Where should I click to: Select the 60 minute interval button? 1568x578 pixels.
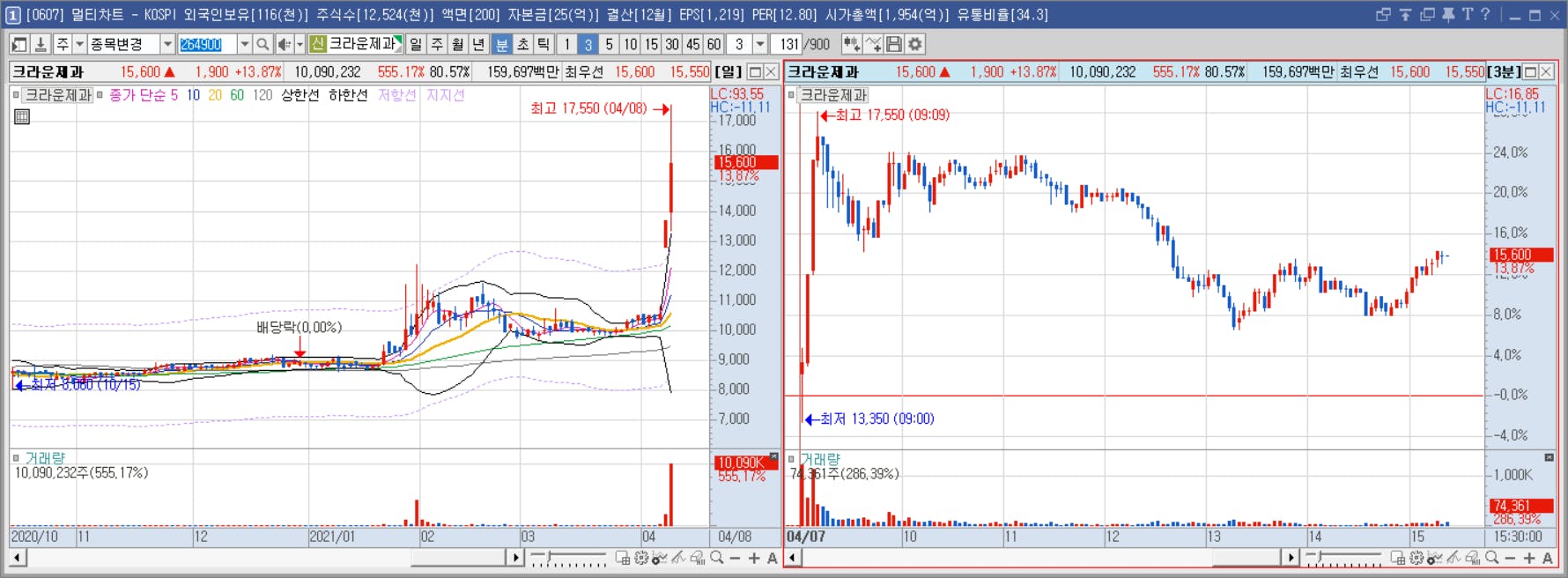point(714,44)
